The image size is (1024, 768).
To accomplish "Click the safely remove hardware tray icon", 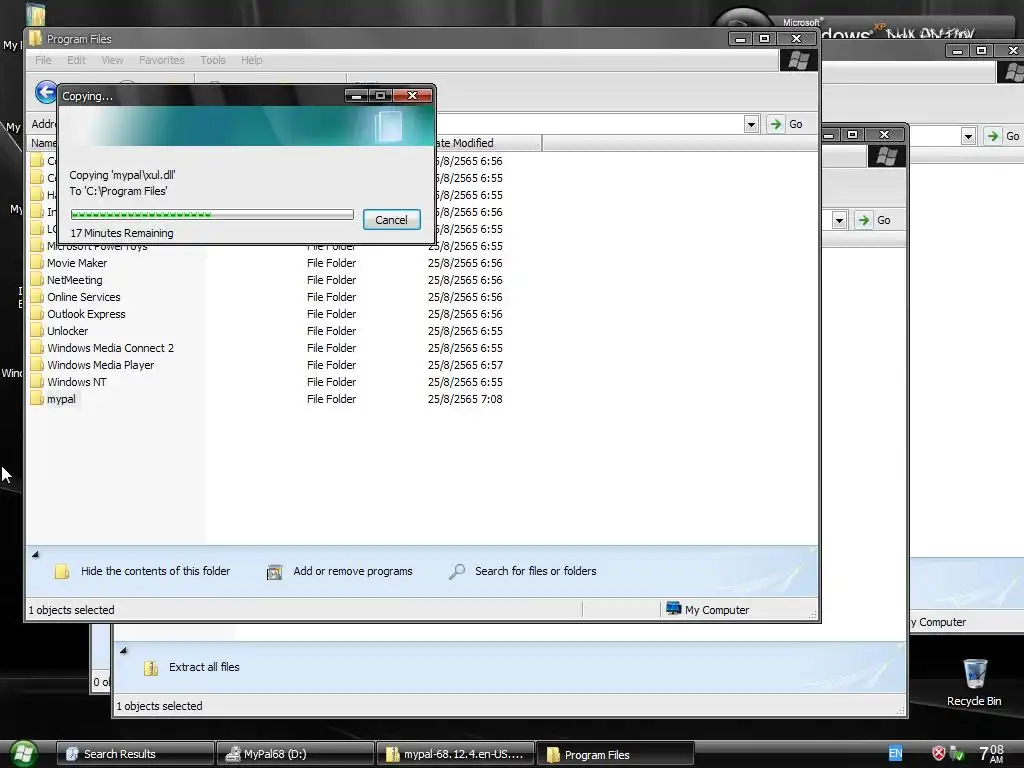I will pyautogui.click(x=957, y=754).
